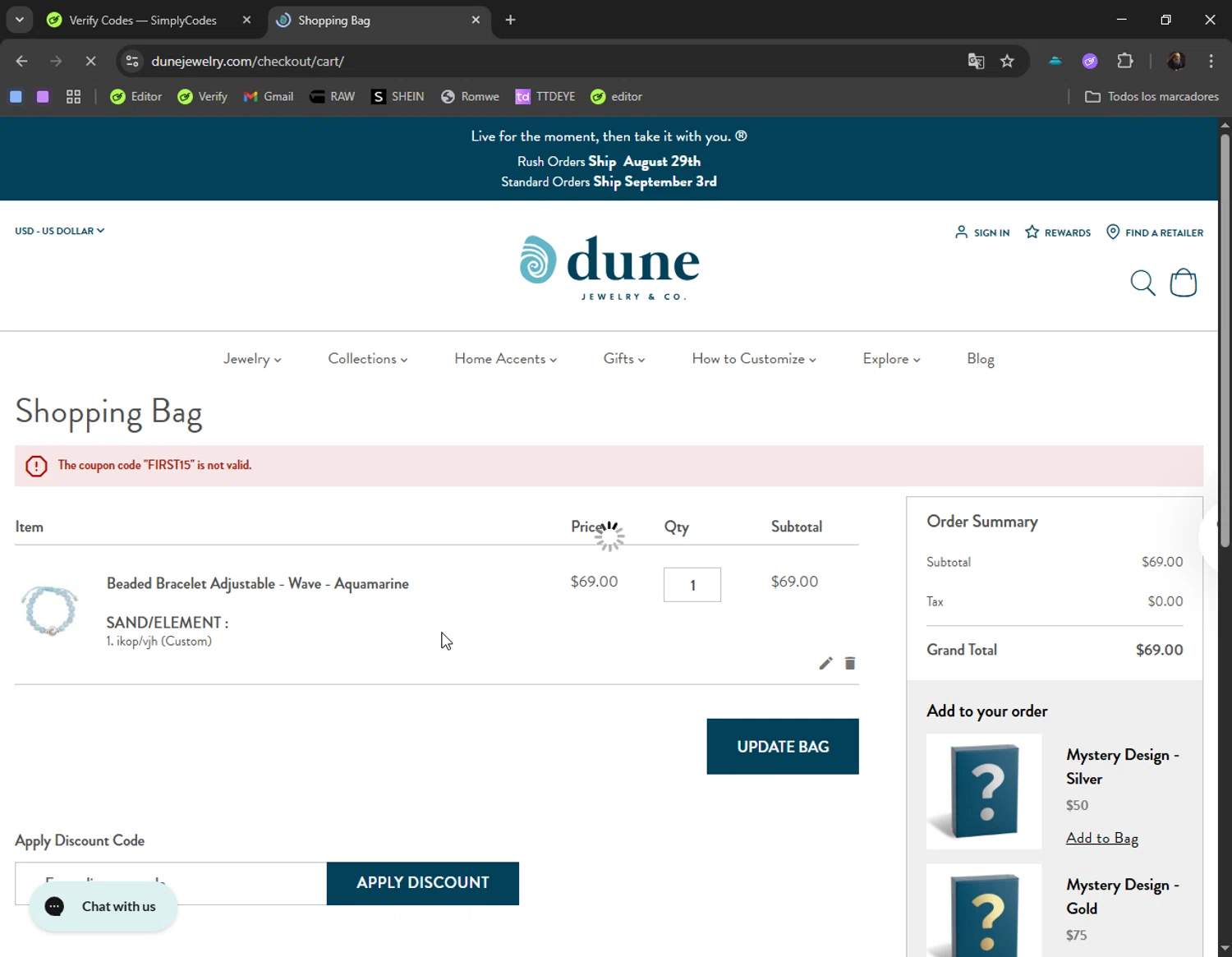
Task: Open tab search dropdown arrow
Action: tap(19, 20)
